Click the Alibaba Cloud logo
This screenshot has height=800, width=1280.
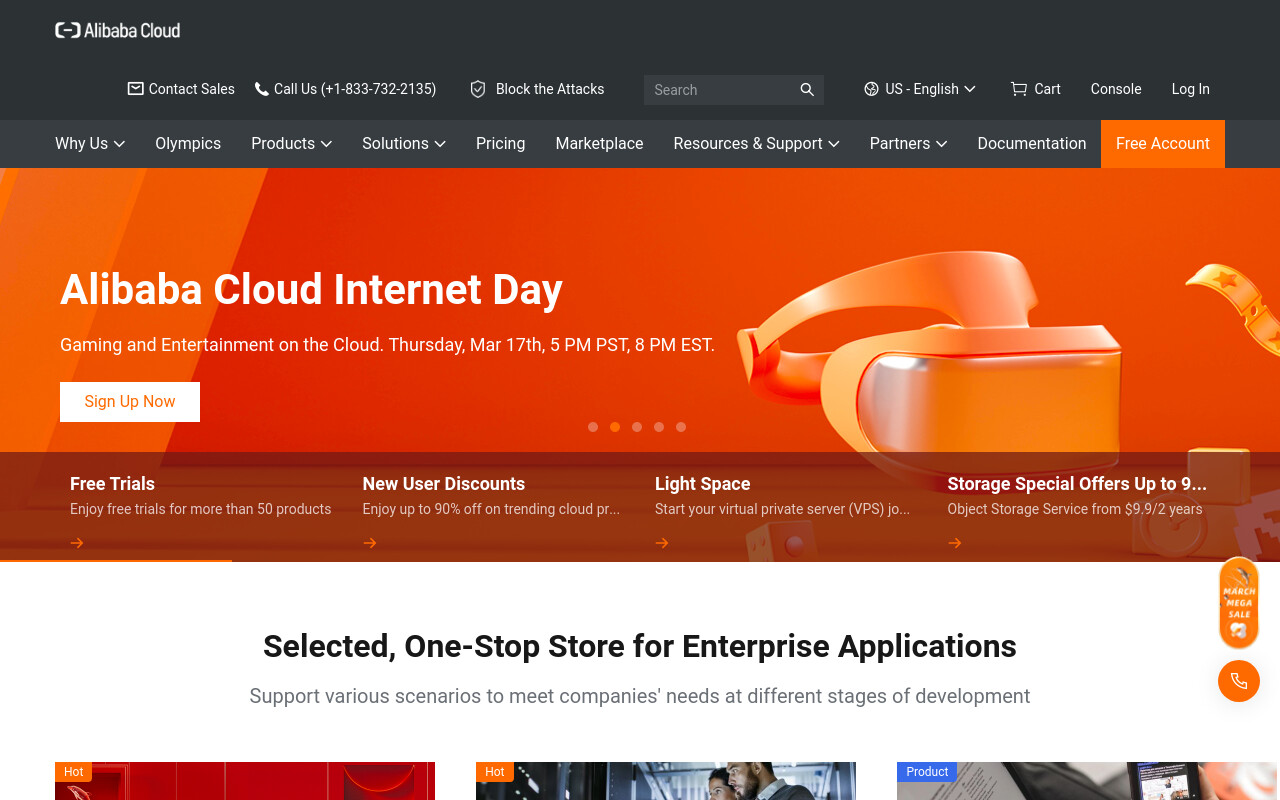118,30
